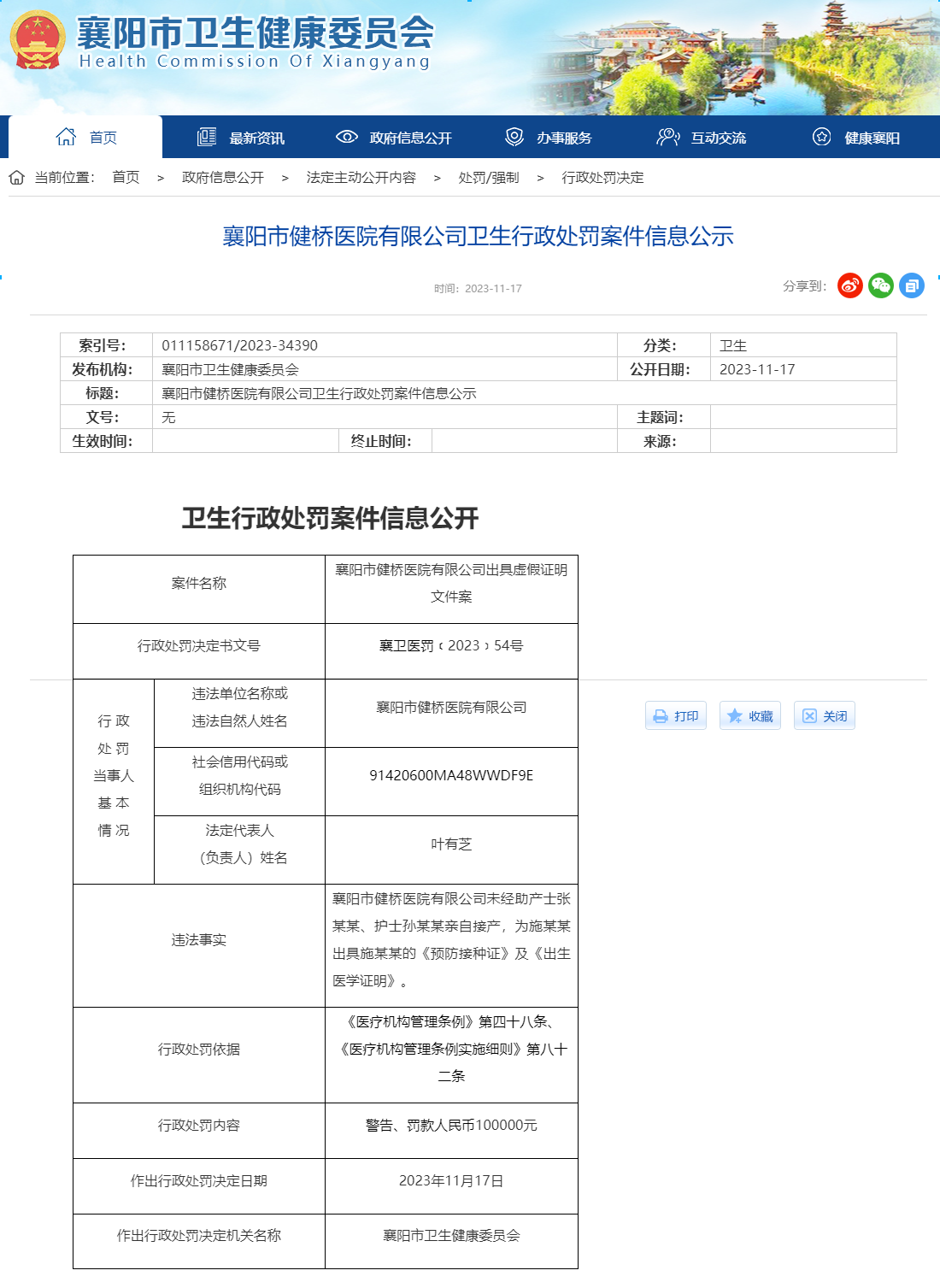Share the notice to Weibo

pos(850,285)
